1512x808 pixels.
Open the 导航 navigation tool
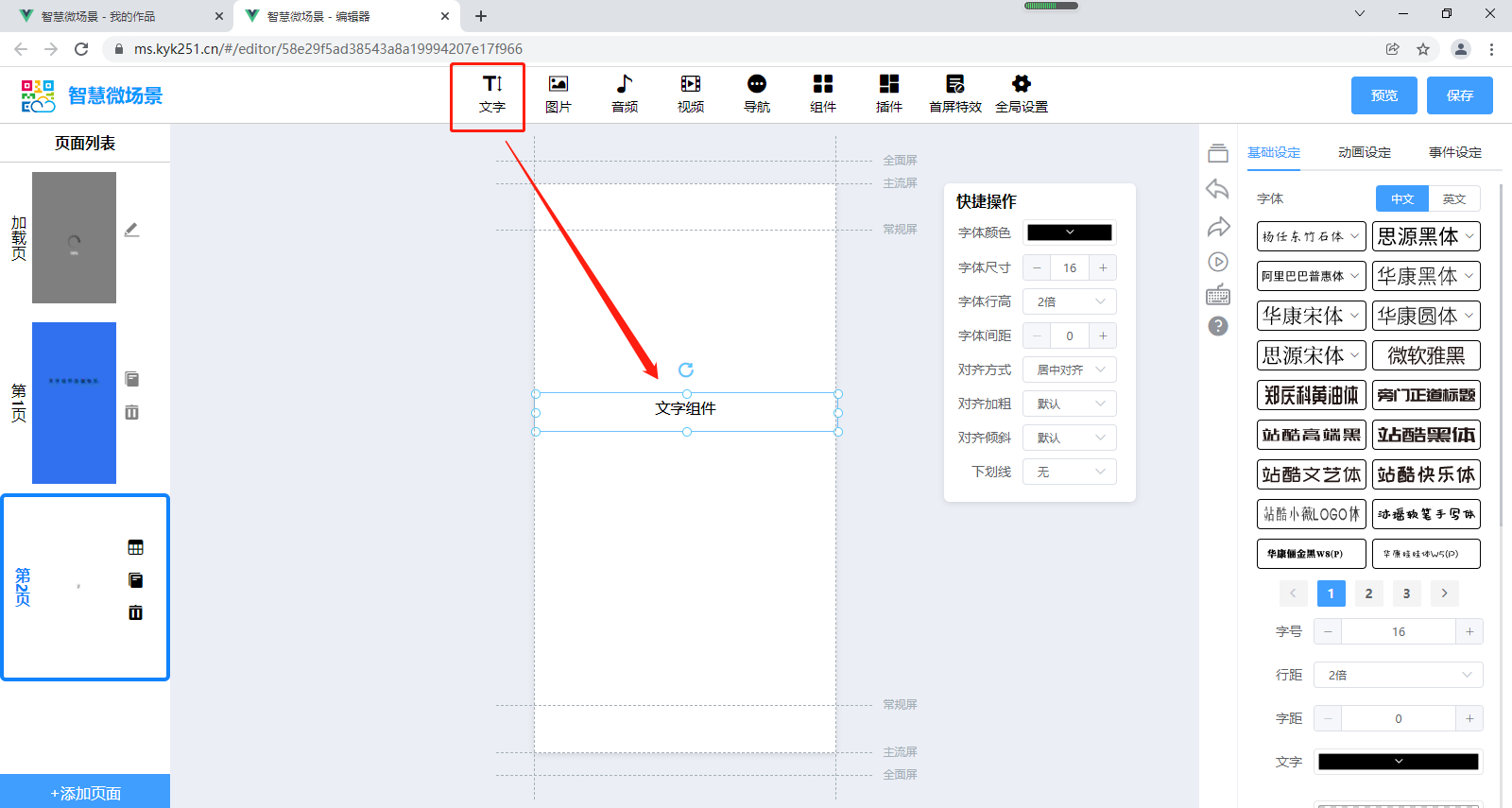pos(756,94)
